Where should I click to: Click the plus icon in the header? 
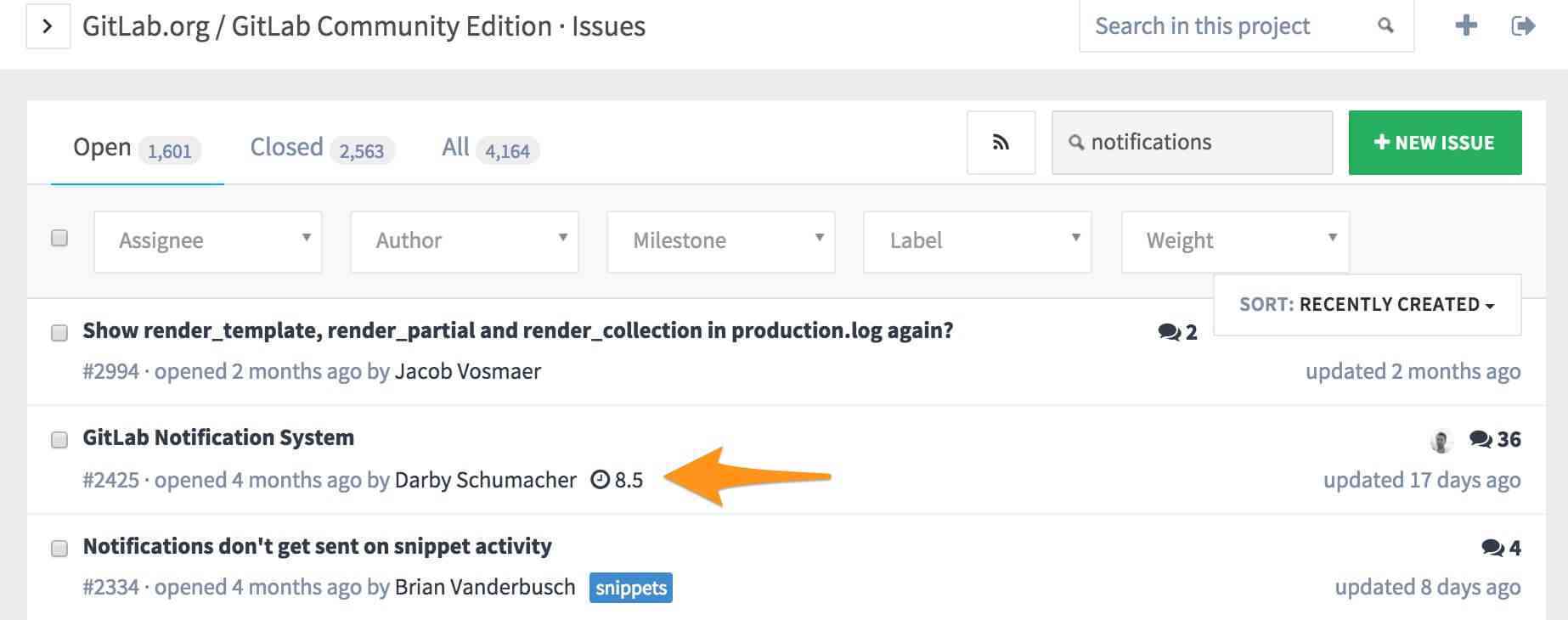tap(1466, 26)
